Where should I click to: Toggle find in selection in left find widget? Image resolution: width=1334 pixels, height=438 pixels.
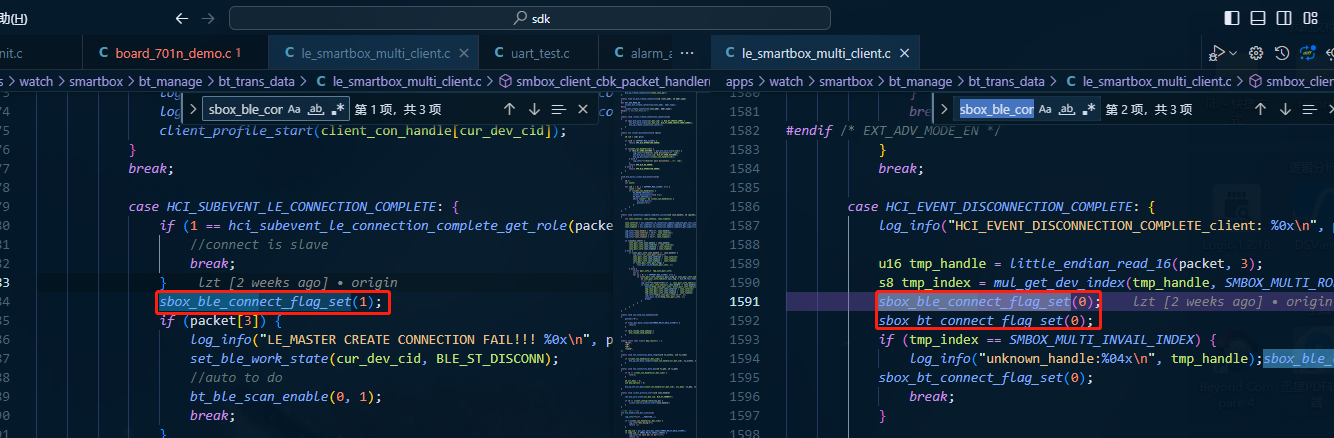(x=559, y=109)
